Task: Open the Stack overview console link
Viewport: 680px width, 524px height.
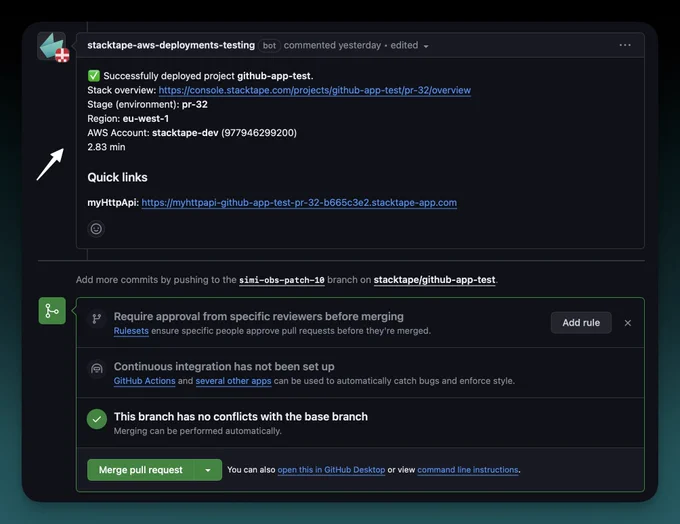Action: pos(314,90)
